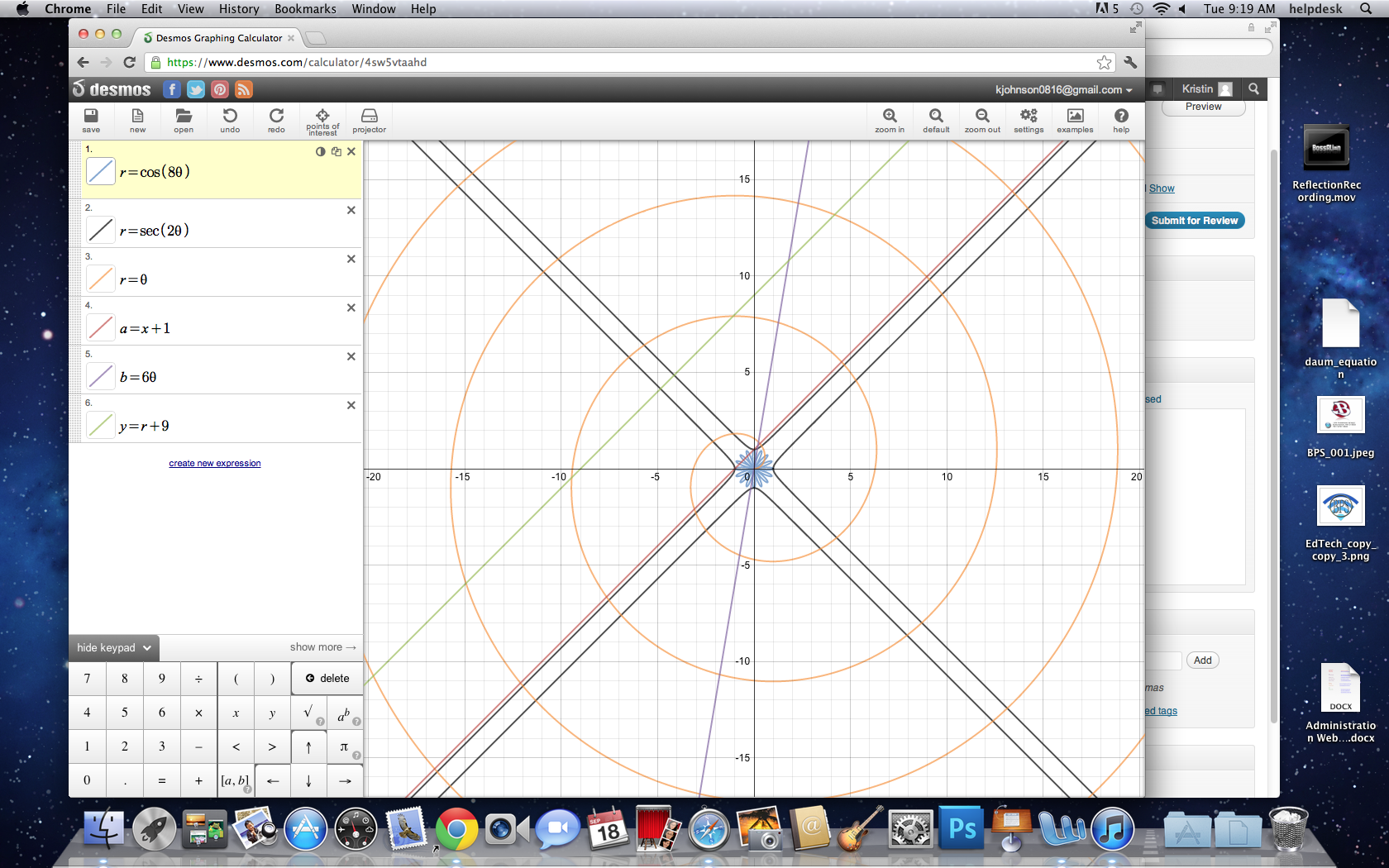Click the Desmos Twitter share icon
1389x868 pixels.
(196, 89)
